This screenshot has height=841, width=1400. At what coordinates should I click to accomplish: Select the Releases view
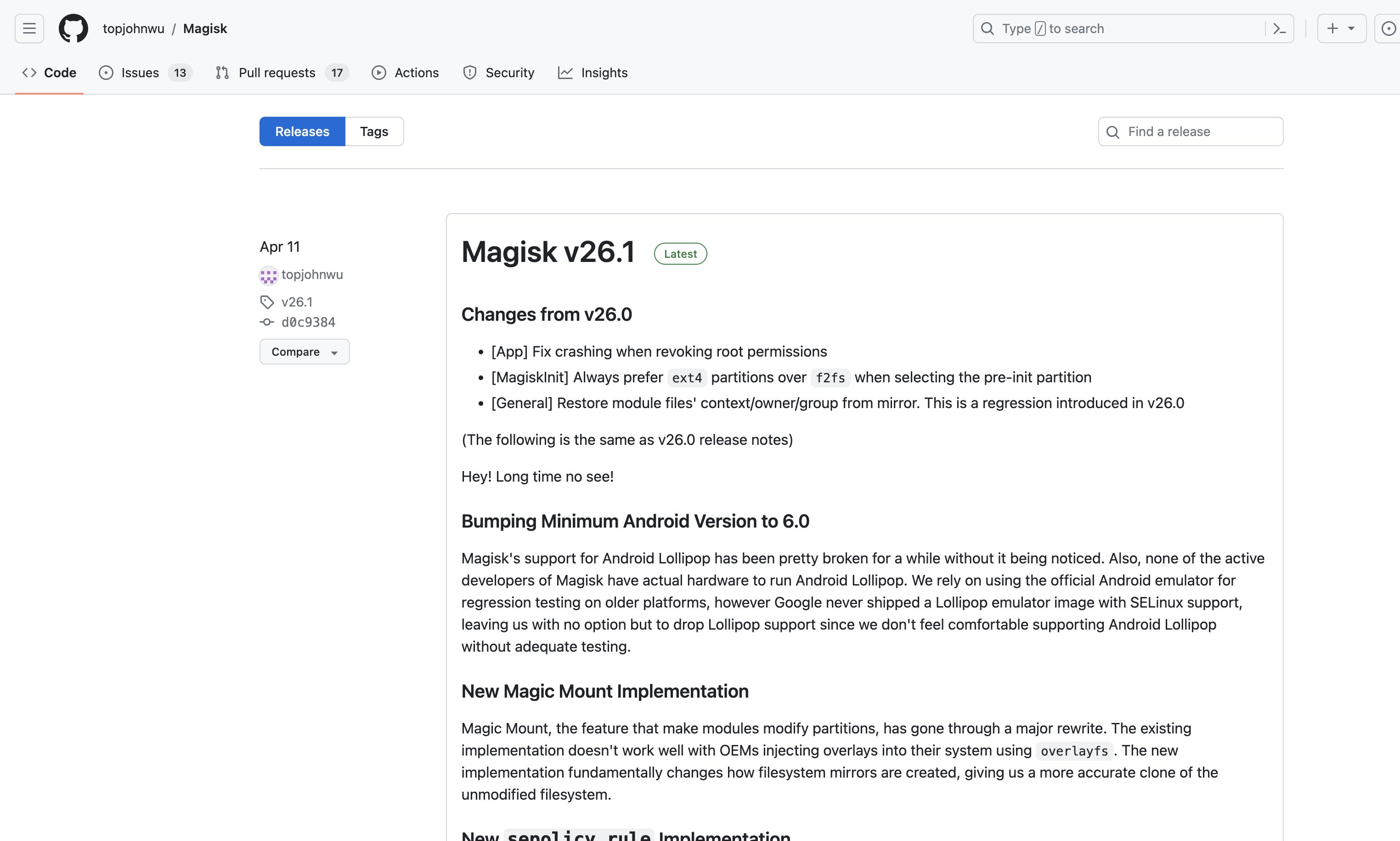(x=302, y=131)
